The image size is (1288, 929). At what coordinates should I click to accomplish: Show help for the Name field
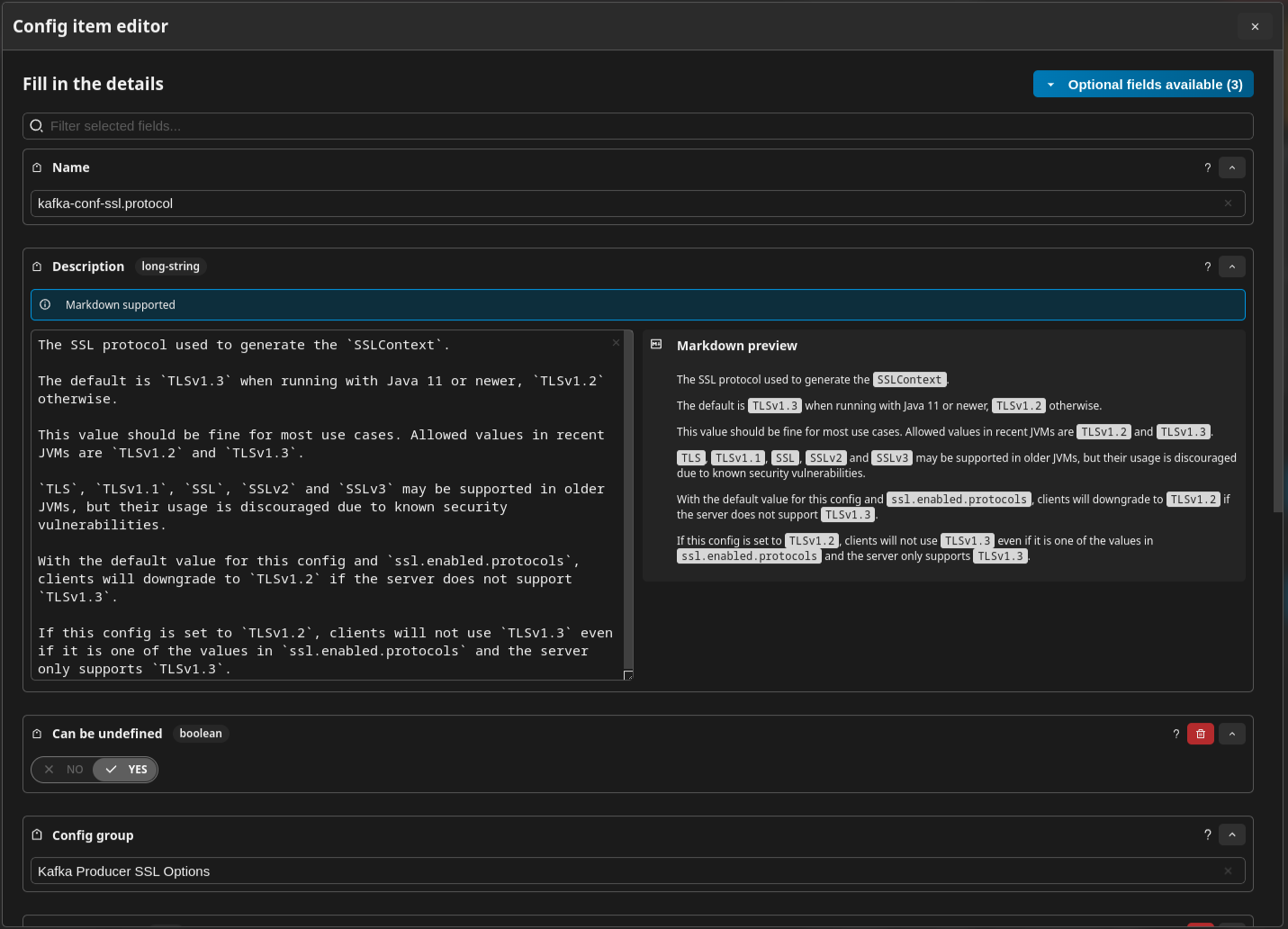click(1208, 167)
